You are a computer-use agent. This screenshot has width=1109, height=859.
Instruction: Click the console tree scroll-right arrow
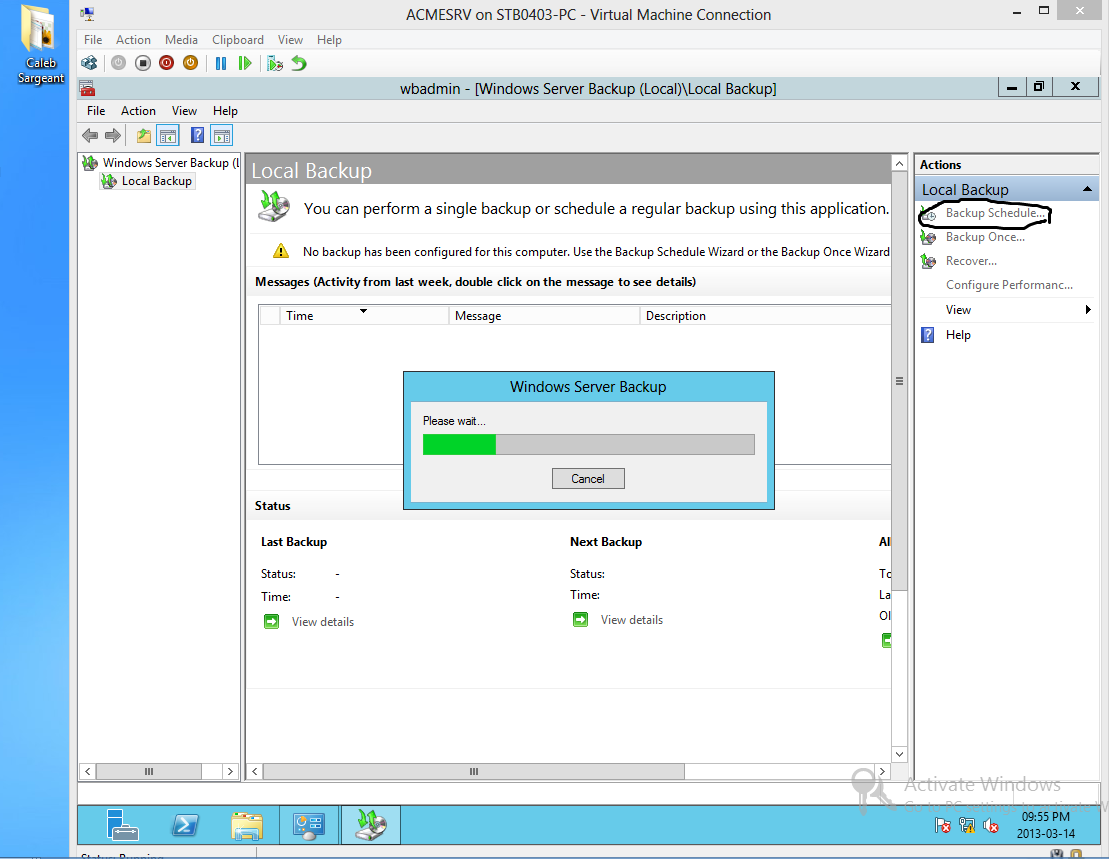pos(230,771)
